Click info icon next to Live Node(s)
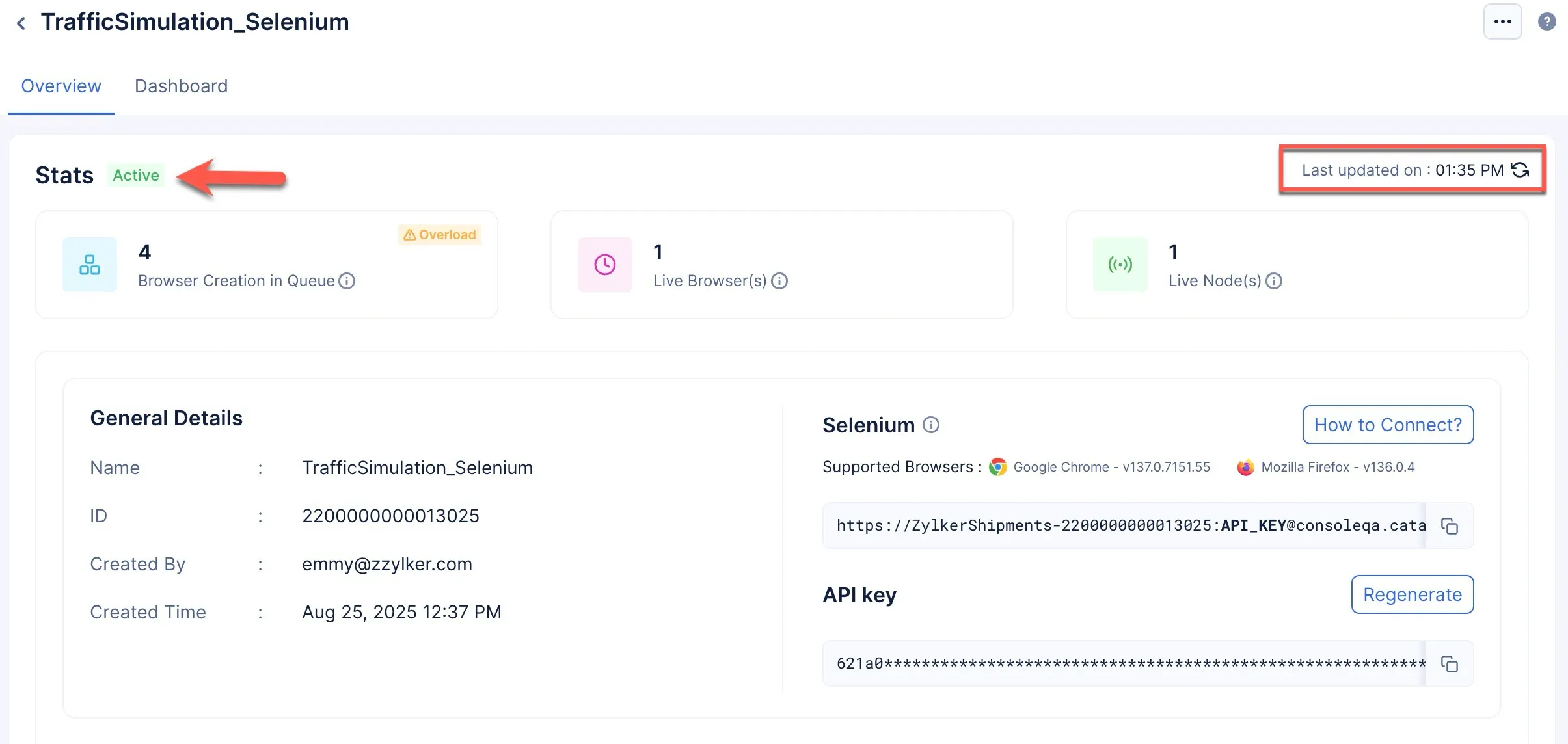This screenshot has width=1568, height=744. tap(1273, 281)
